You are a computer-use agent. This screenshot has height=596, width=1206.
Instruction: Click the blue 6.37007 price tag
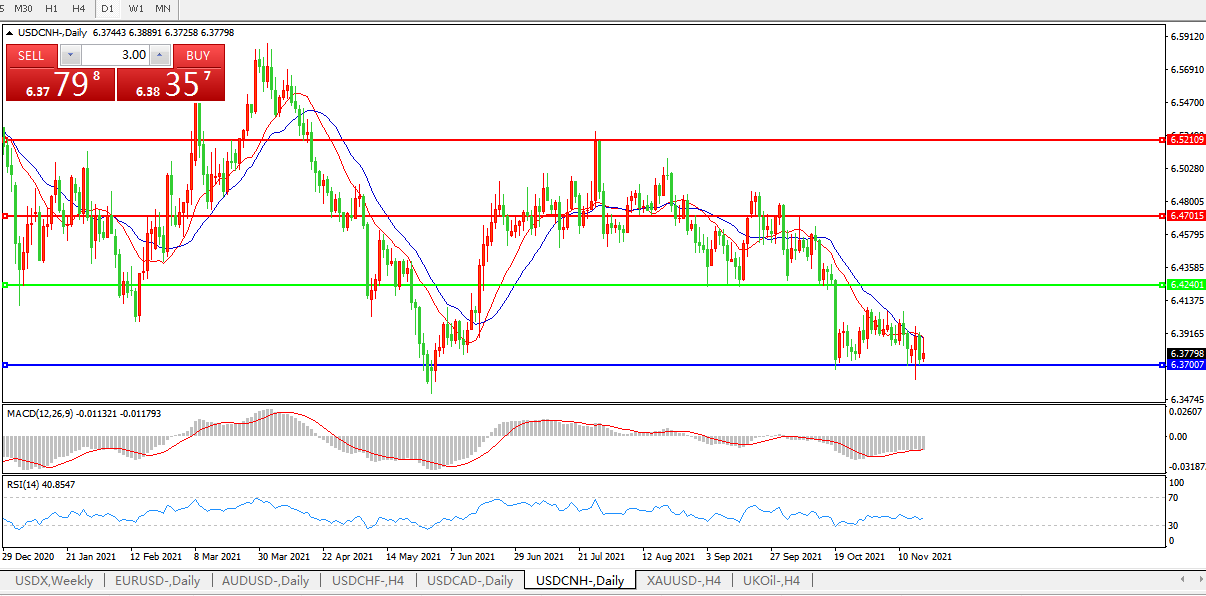[x=1186, y=365]
